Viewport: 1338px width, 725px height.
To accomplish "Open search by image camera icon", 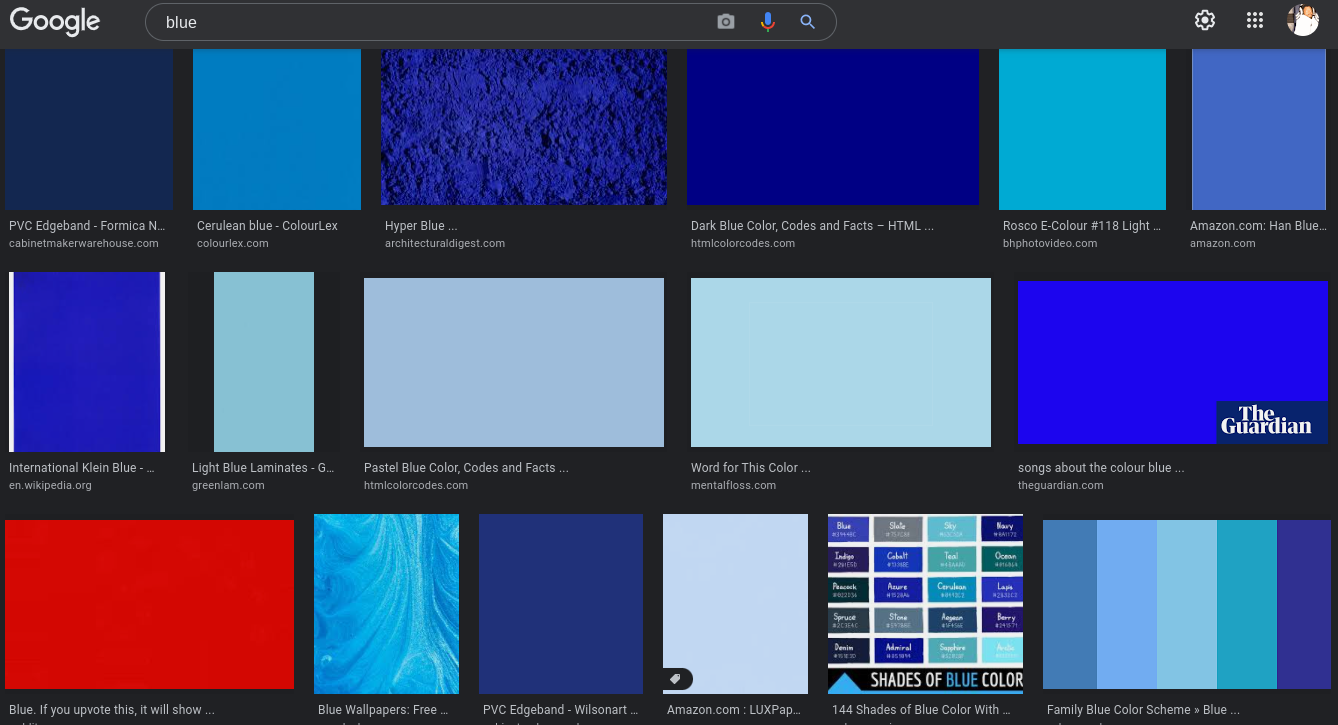I will point(726,22).
